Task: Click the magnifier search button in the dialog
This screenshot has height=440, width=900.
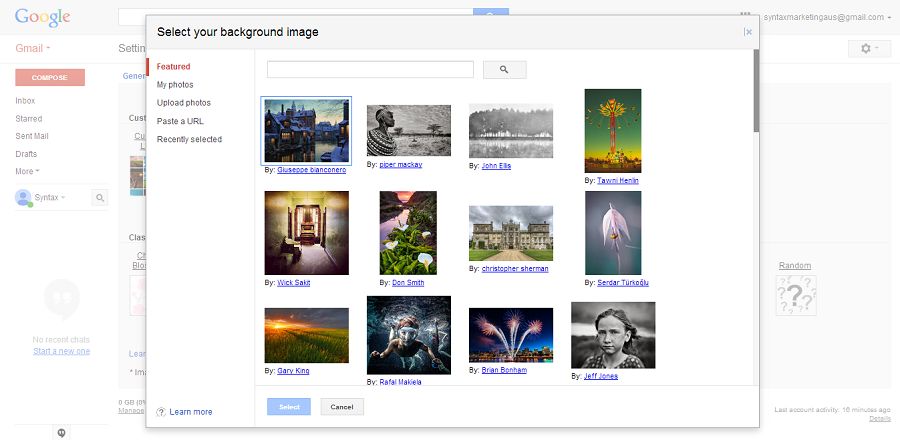Action: 505,69
